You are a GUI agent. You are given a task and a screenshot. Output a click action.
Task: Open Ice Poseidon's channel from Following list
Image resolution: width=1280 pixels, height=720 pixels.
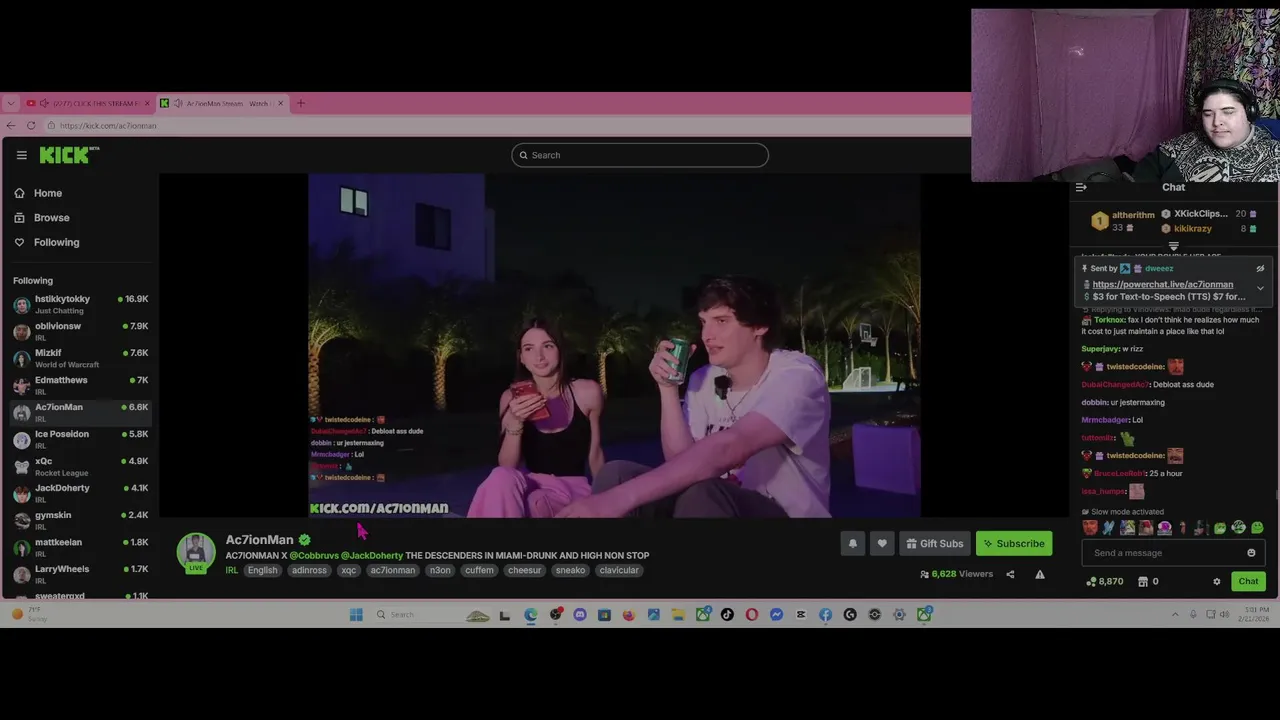point(80,439)
